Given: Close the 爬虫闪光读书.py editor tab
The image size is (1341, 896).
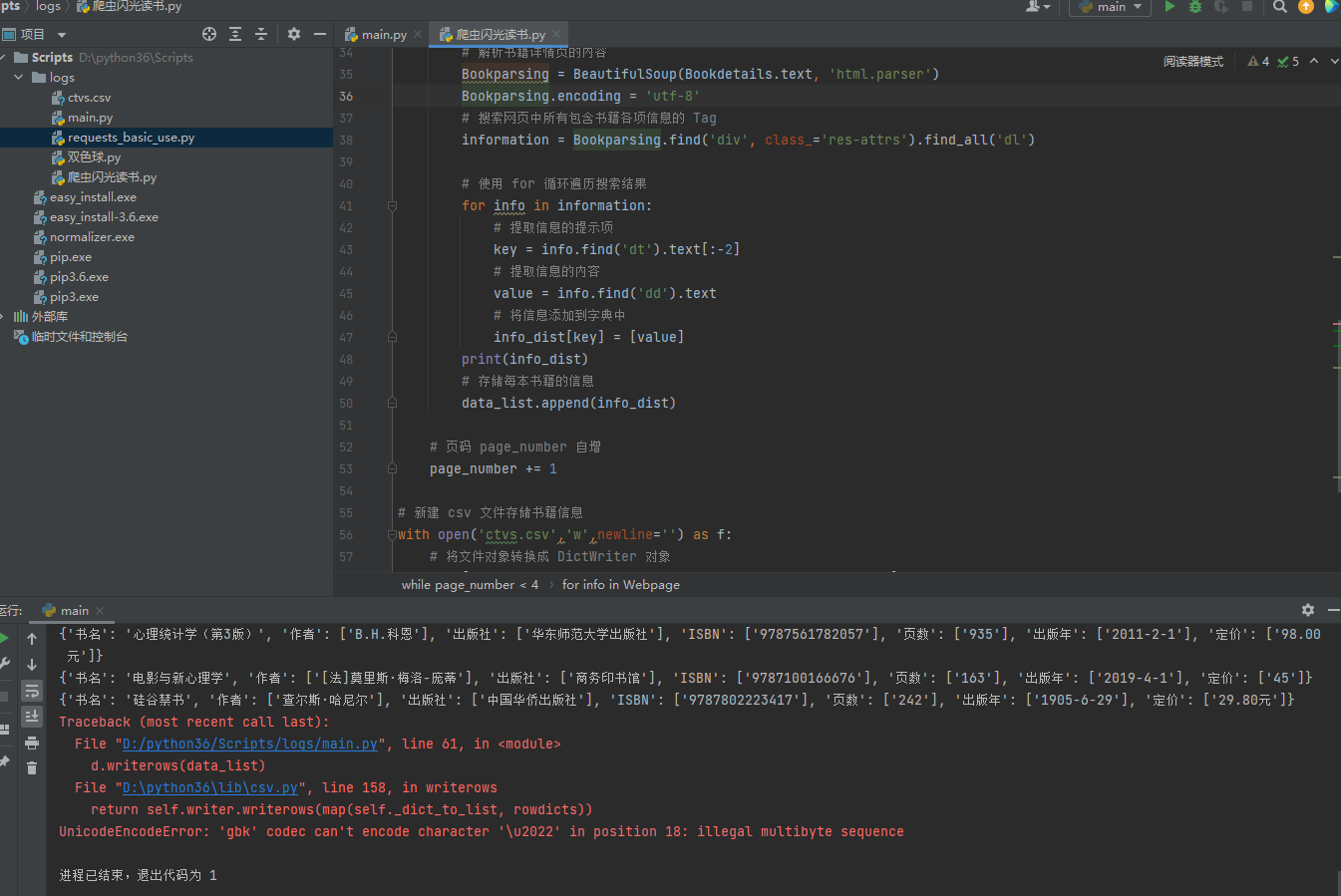Looking at the screenshot, I should 557,34.
